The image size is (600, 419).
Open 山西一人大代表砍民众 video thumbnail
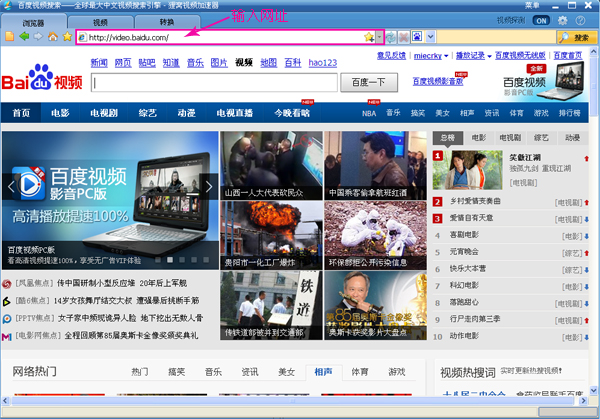coord(271,165)
